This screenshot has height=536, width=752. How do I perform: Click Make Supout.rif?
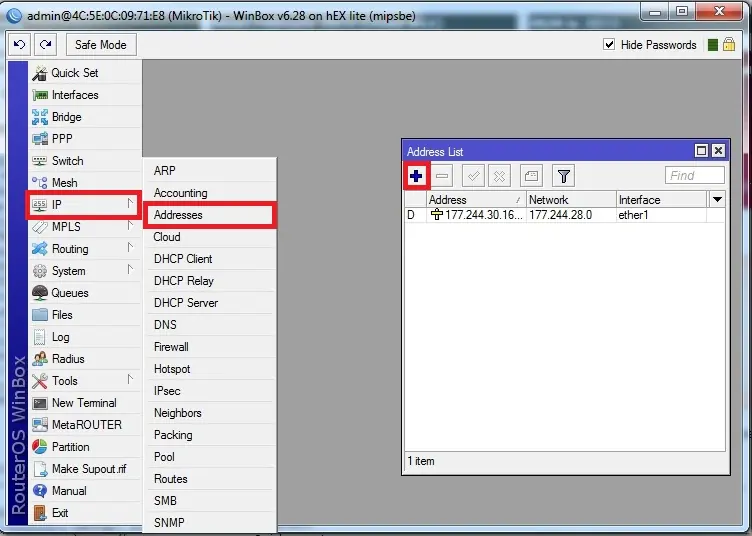click(85, 469)
